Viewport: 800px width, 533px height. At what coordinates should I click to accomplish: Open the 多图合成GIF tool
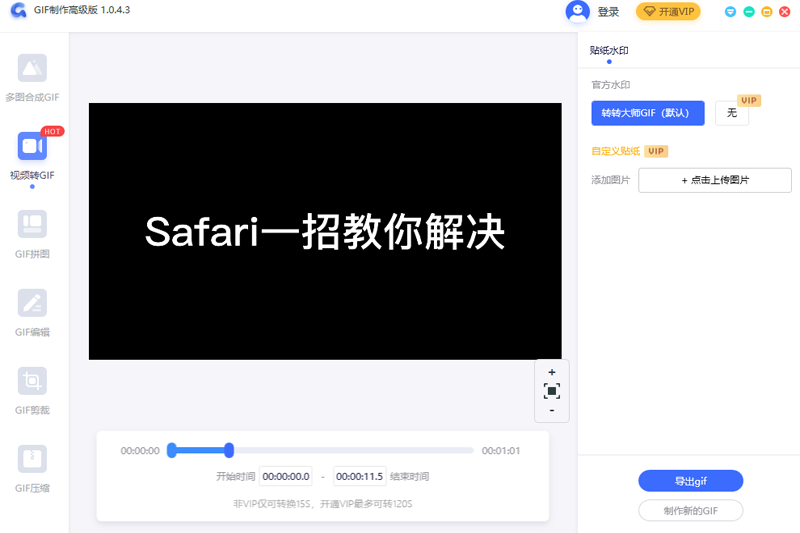tap(32, 69)
